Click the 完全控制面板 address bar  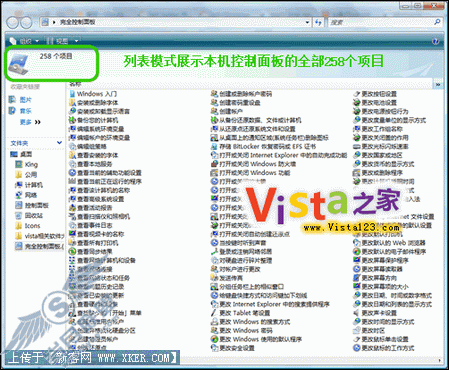pyautogui.click(x=175, y=22)
